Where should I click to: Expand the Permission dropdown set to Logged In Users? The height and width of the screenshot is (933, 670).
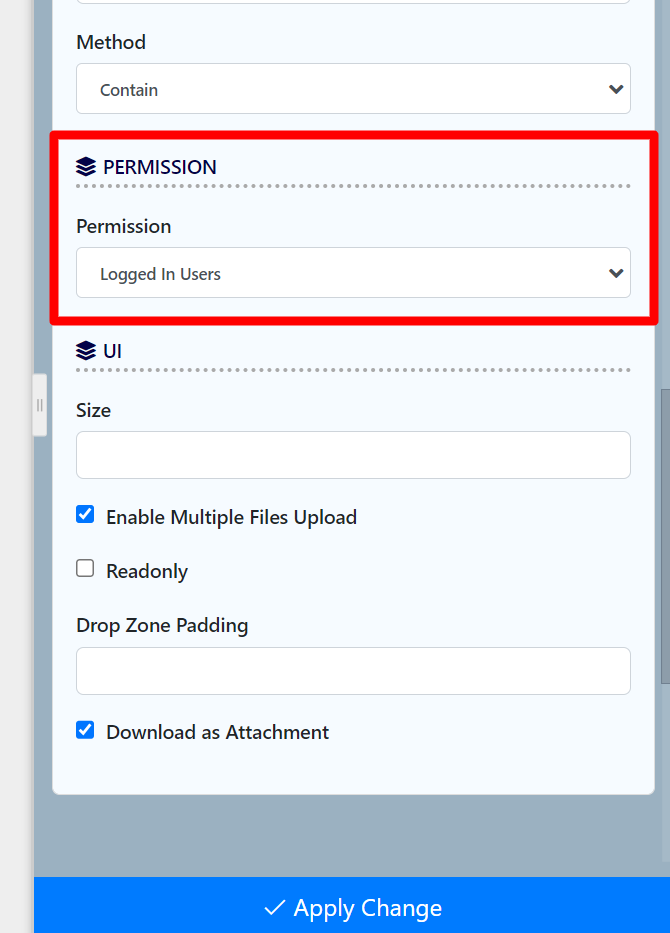click(x=353, y=274)
